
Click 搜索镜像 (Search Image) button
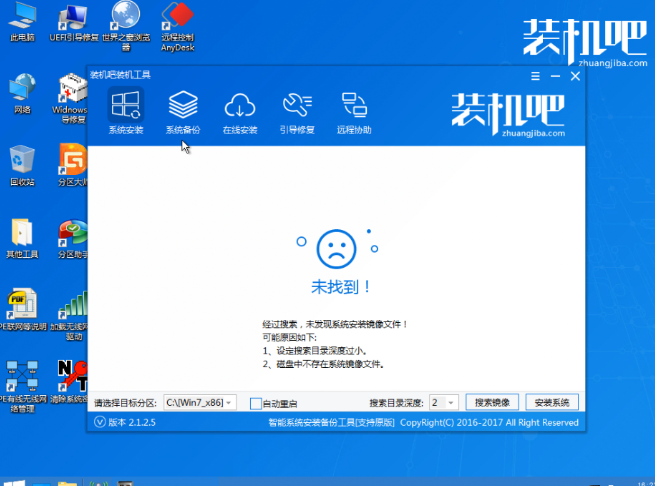pyautogui.click(x=492, y=402)
